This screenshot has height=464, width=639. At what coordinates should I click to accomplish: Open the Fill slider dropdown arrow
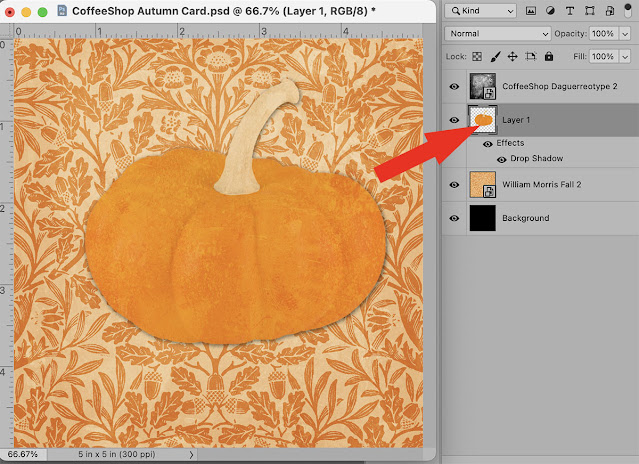click(625, 57)
